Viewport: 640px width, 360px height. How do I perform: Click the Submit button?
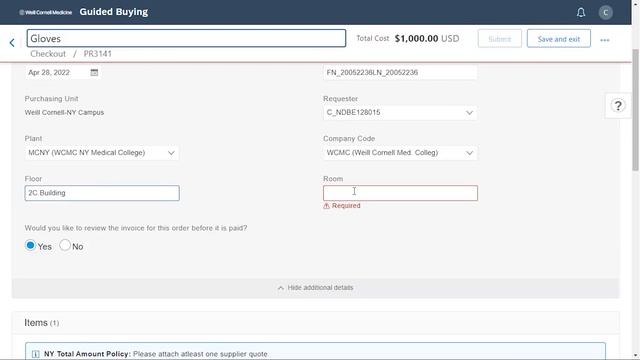(x=500, y=39)
